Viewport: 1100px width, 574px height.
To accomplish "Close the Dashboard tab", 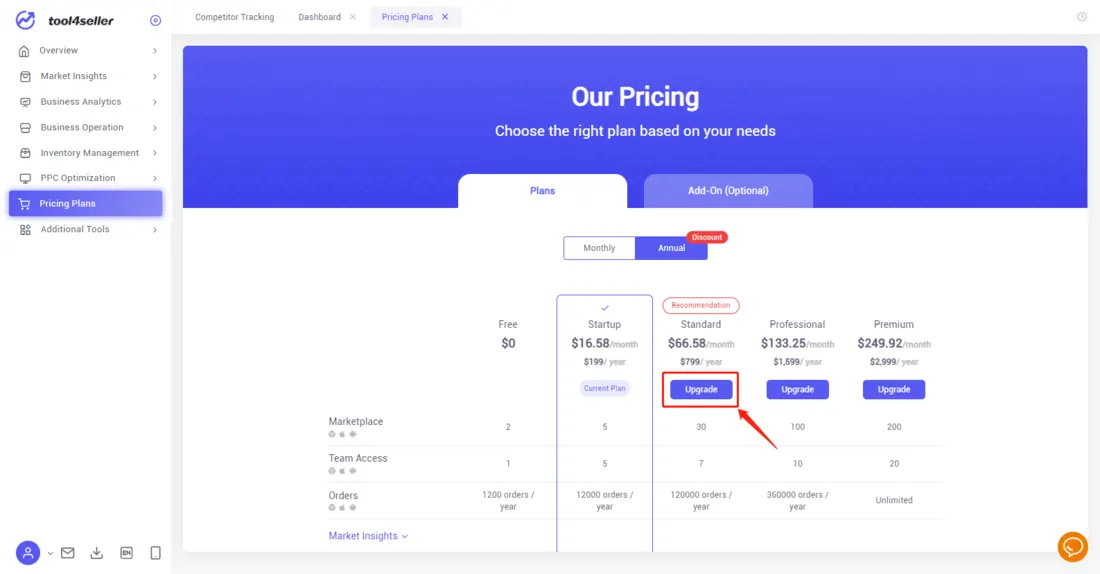I will 353,17.
